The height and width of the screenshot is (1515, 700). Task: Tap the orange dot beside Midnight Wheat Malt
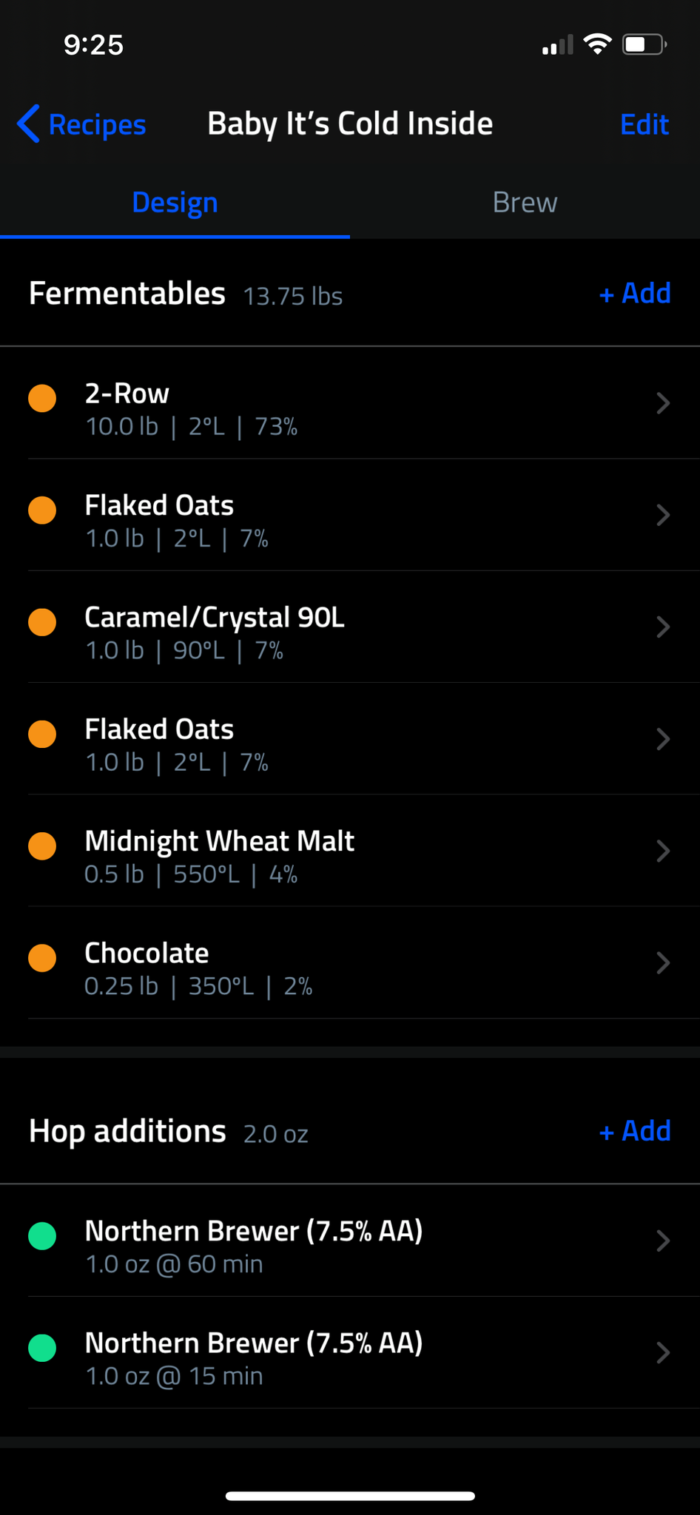(42, 847)
